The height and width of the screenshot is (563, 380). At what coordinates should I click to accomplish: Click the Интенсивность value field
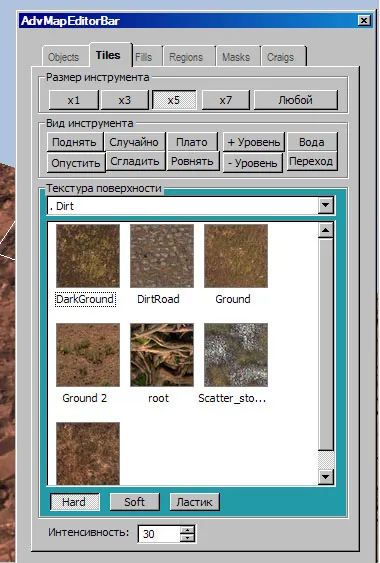tap(159, 534)
